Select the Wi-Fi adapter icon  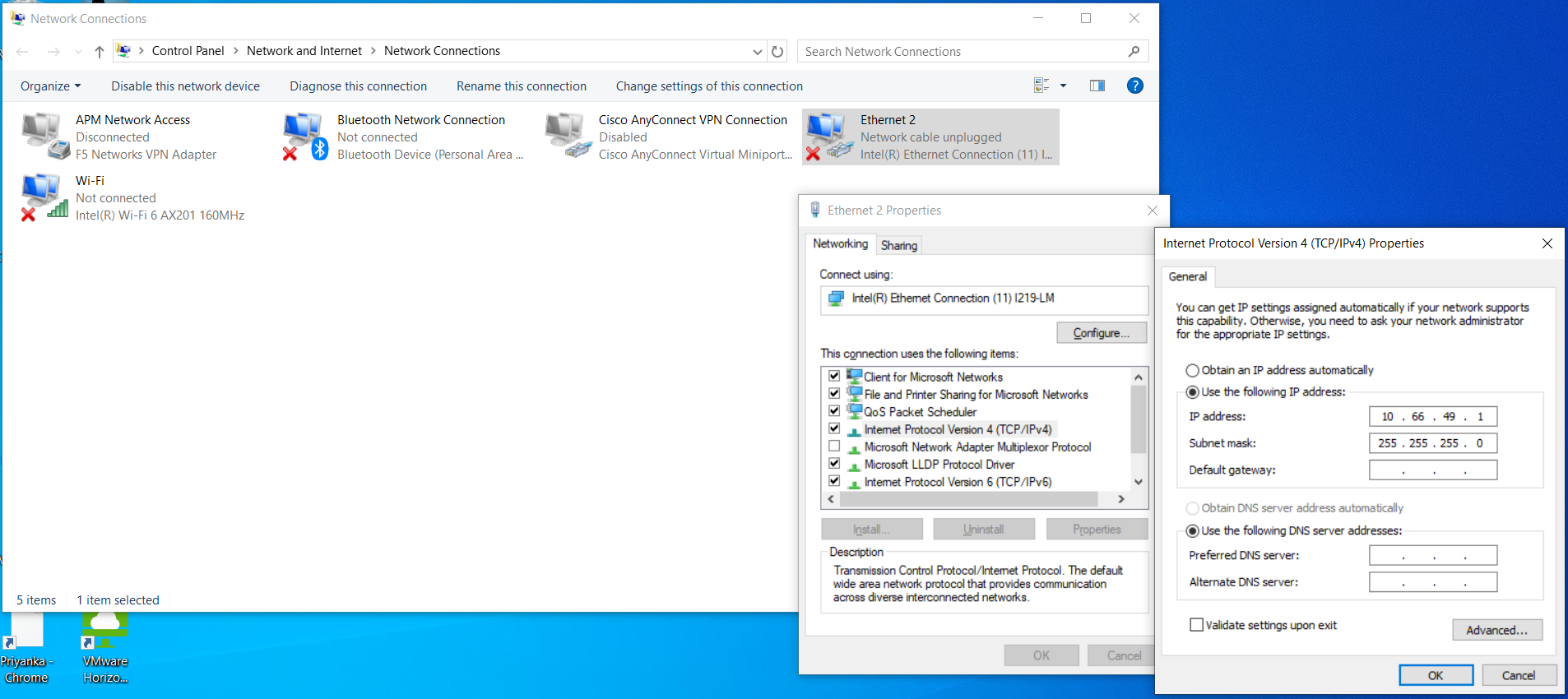[44, 197]
